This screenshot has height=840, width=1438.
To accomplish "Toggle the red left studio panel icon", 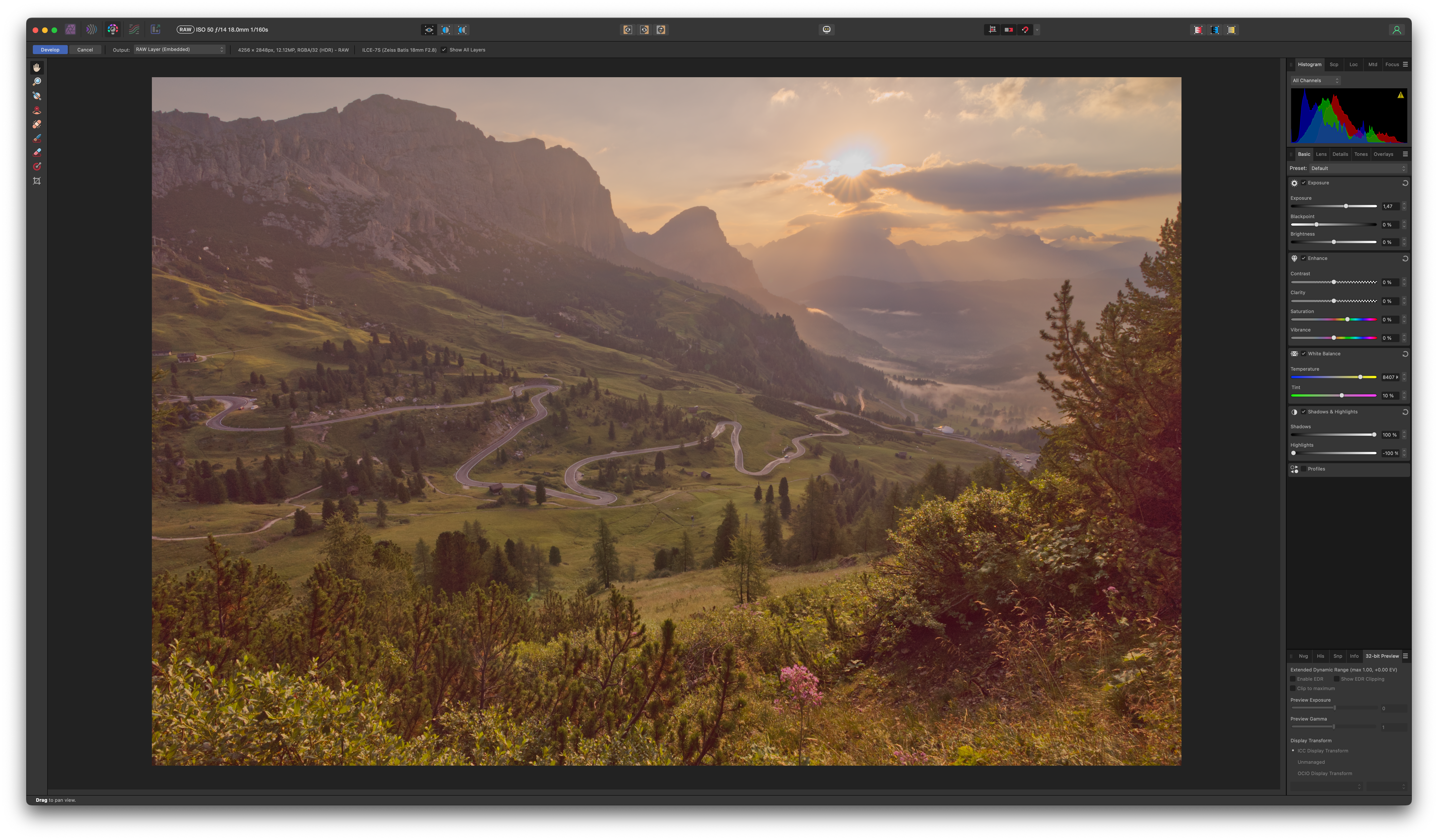I will point(1198,30).
